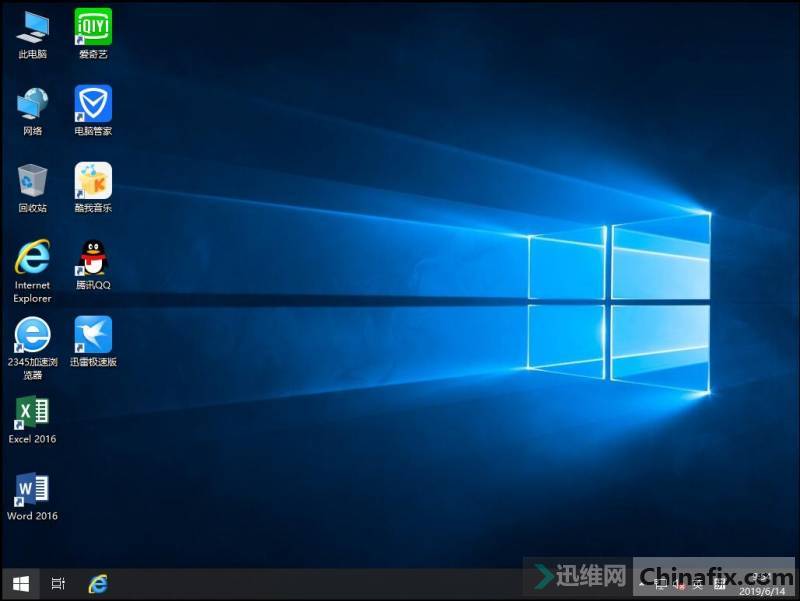Open Internet Explorer desktop icon

(32, 271)
